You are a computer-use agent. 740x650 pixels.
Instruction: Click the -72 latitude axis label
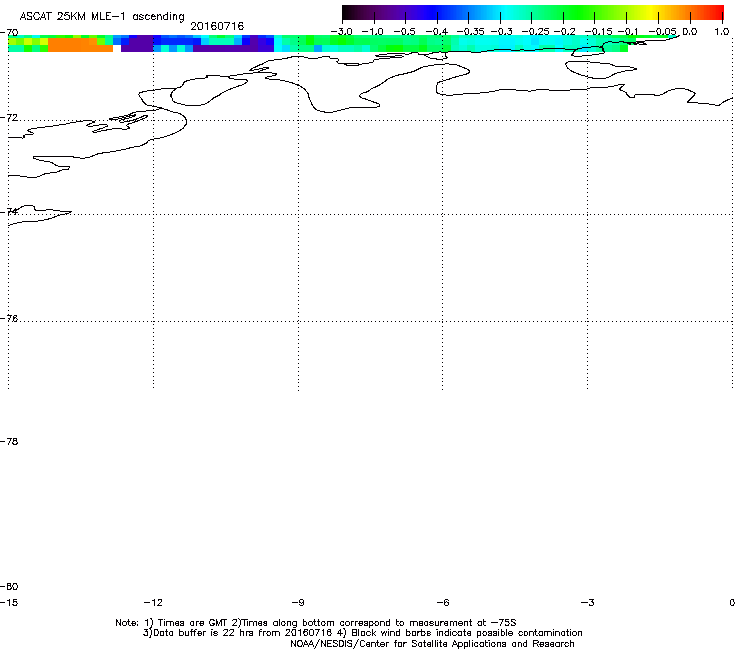tap(9, 118)
